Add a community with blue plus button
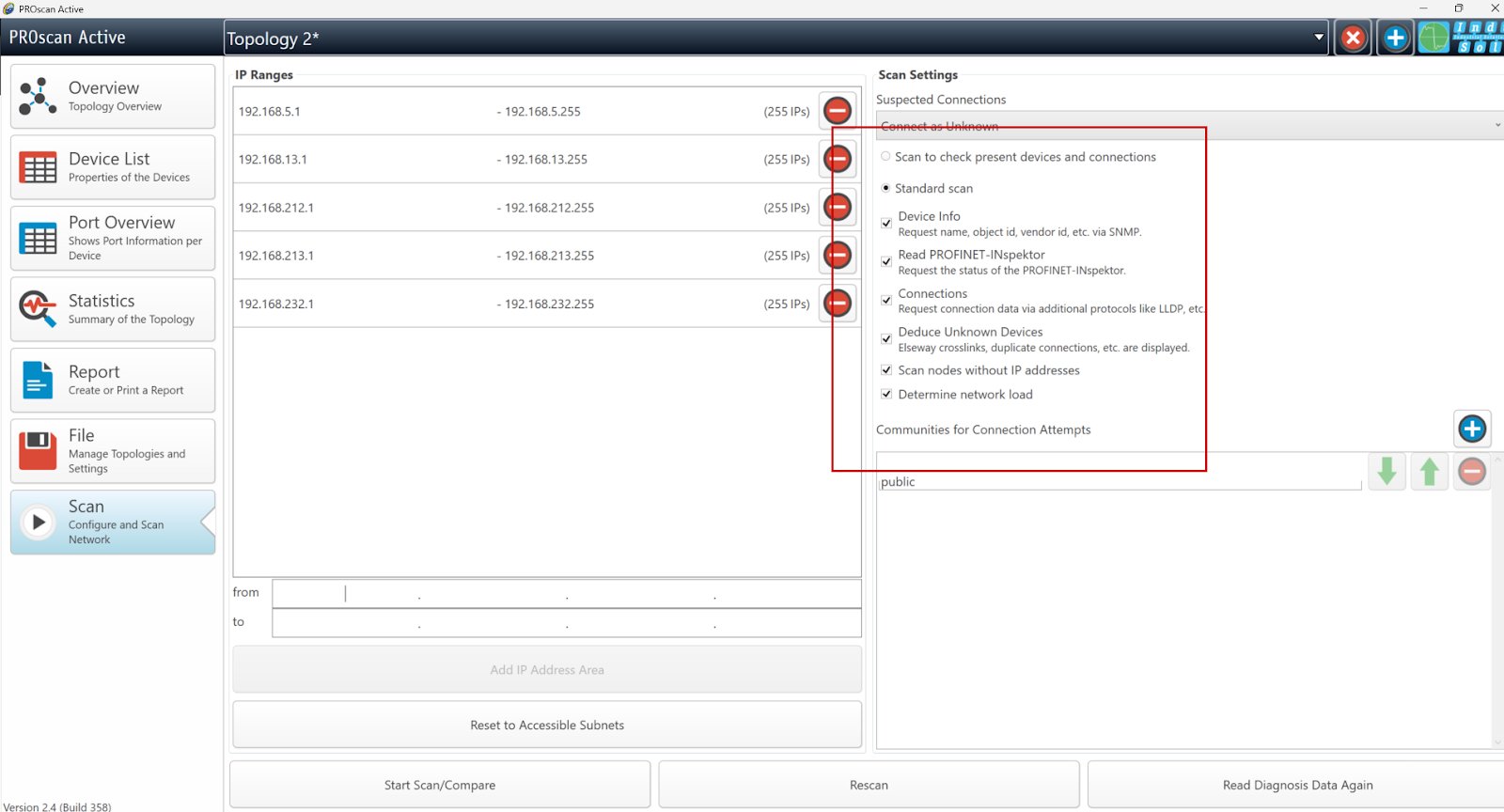 coord(1472,429)
